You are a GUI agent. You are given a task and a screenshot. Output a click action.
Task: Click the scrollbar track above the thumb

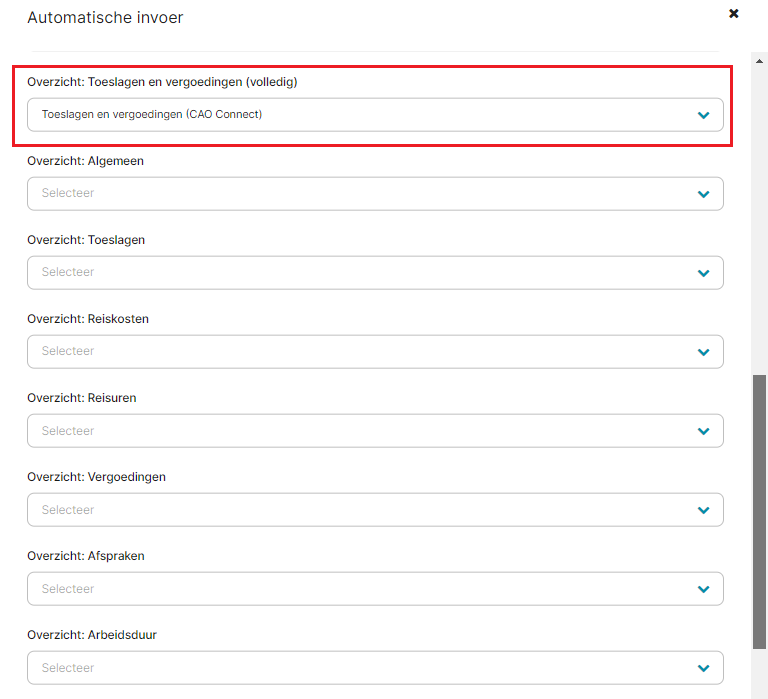759,220
